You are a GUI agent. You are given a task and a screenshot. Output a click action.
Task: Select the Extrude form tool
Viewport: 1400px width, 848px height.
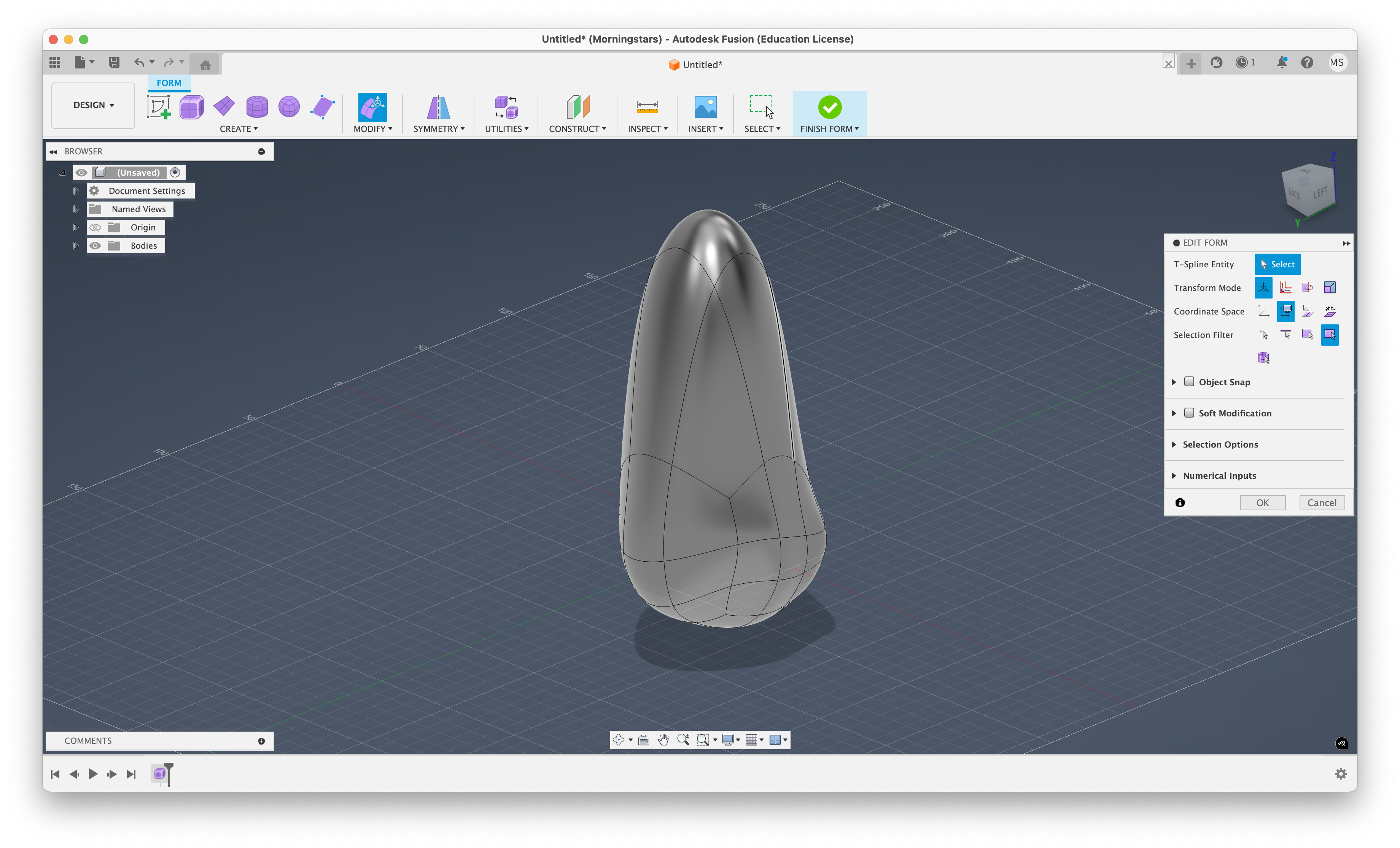pos(322,107)
